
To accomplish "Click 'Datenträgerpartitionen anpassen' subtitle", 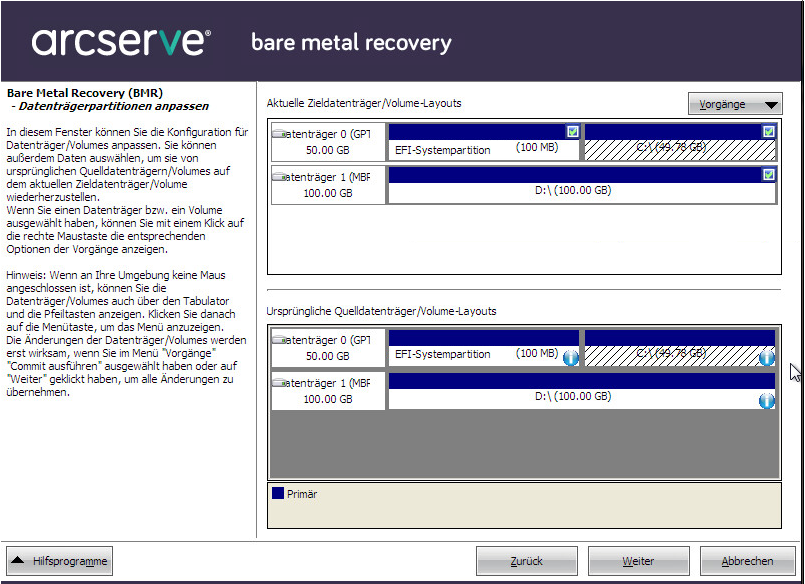I will [113, 106].
